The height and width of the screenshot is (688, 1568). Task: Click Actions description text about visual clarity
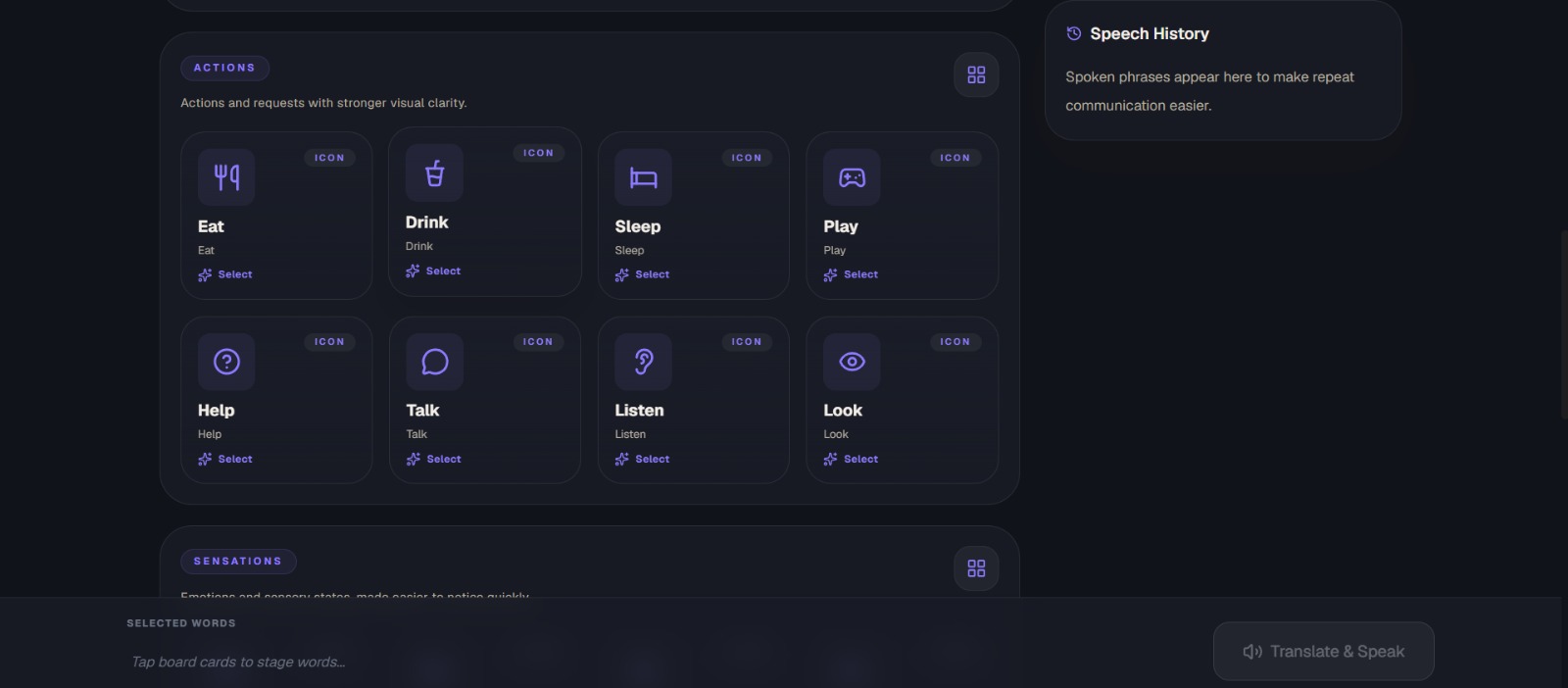click(323, 103)
